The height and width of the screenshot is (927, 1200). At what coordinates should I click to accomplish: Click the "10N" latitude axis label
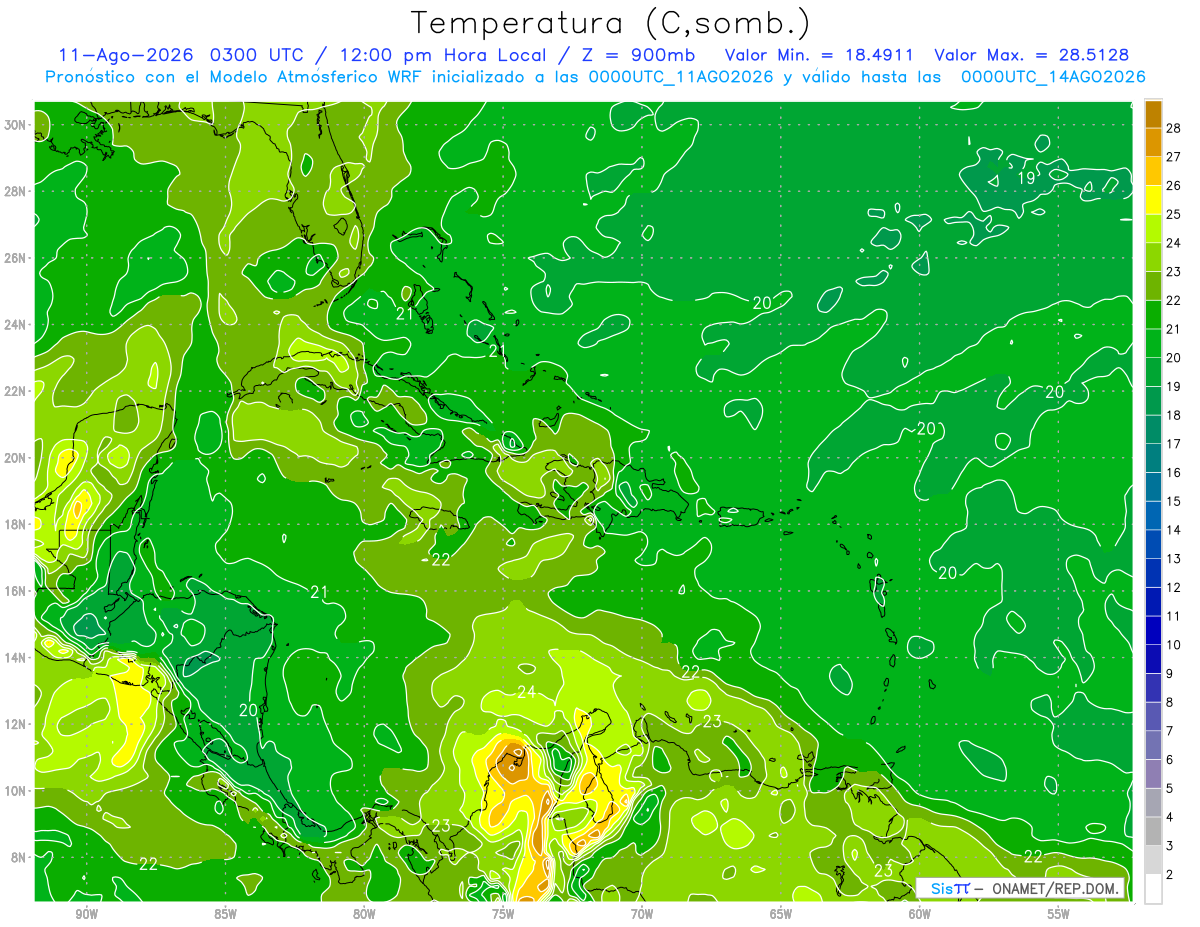click(16, 790)
